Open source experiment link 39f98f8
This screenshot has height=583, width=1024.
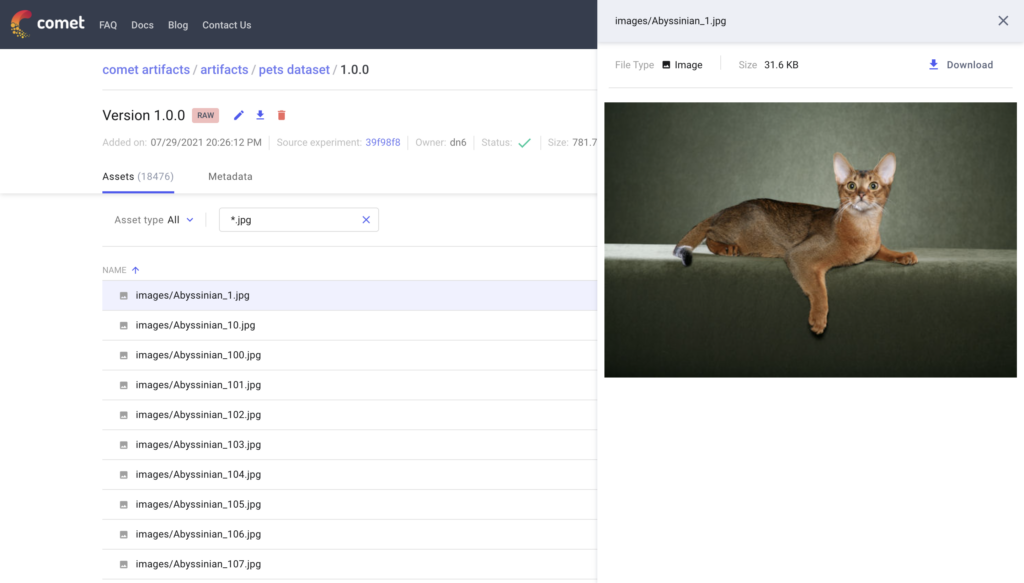(382, 143)
